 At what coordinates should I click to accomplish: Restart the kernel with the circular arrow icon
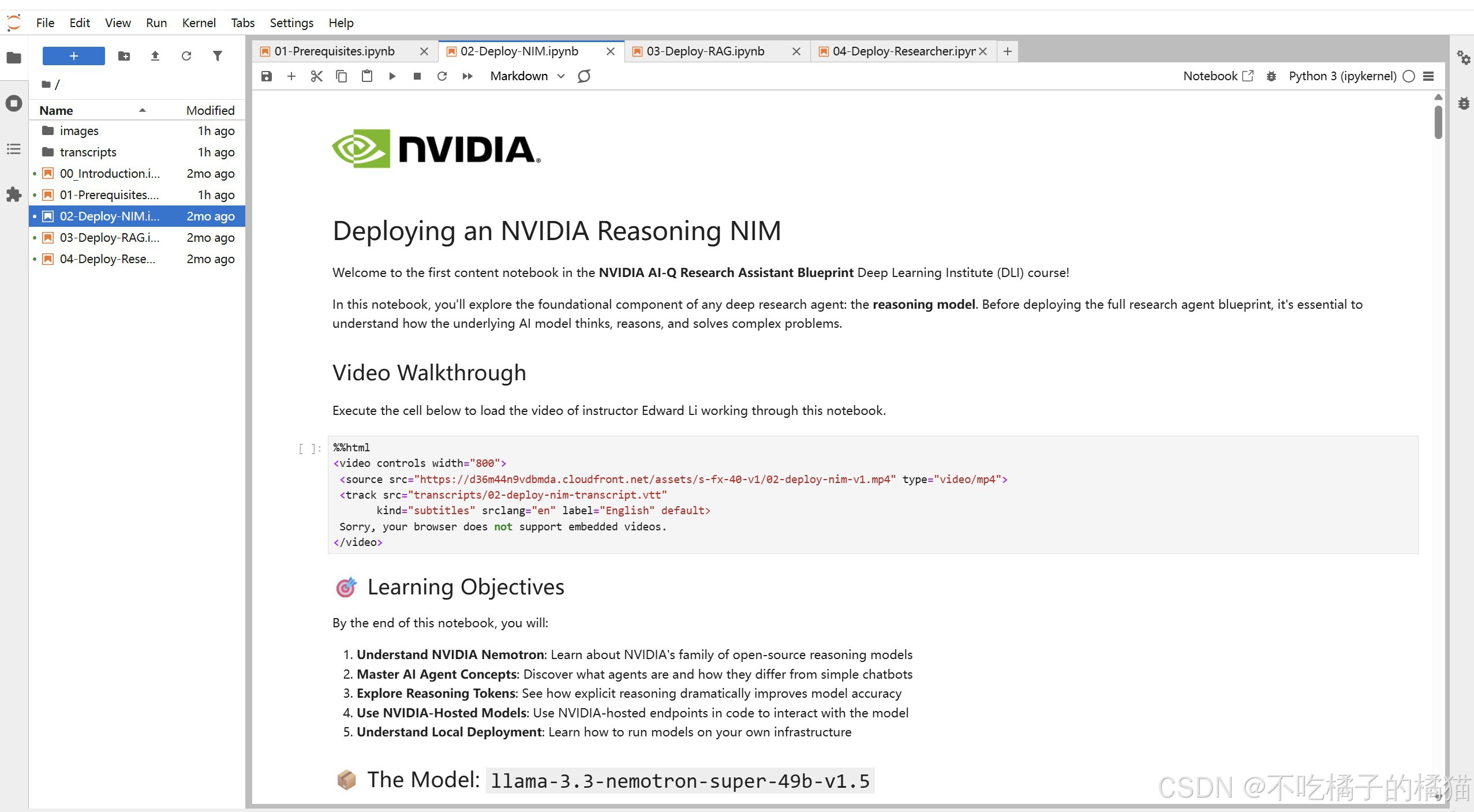[442, 76]
